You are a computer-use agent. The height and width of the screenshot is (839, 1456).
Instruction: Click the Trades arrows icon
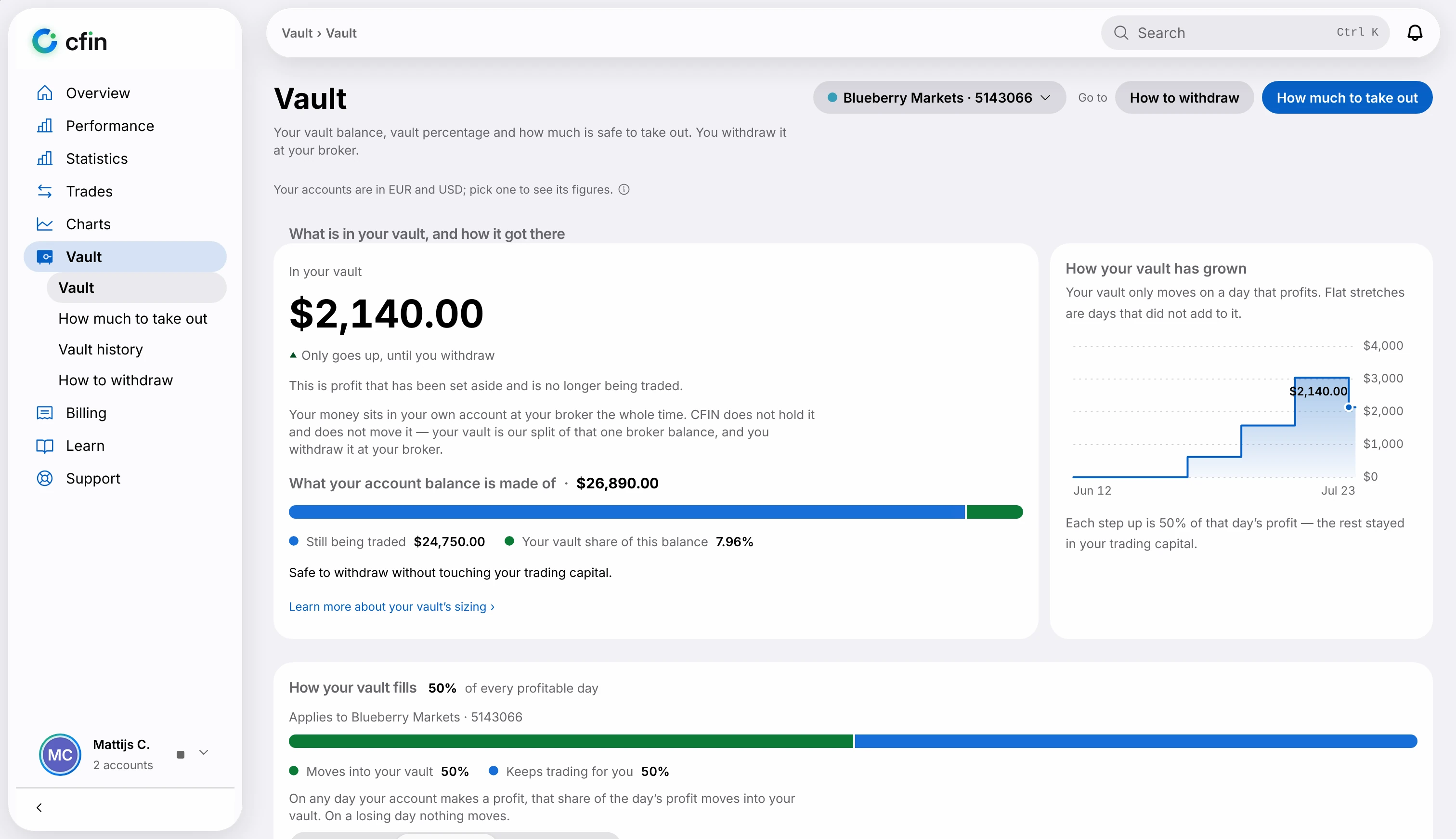point(44,191)
